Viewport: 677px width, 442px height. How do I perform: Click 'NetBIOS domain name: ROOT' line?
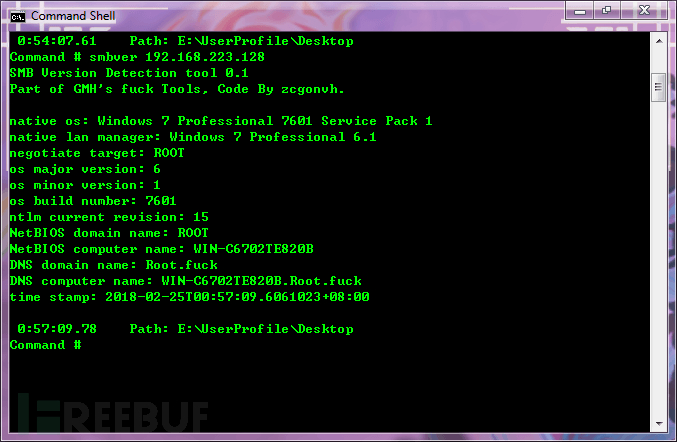click(109, 233)
